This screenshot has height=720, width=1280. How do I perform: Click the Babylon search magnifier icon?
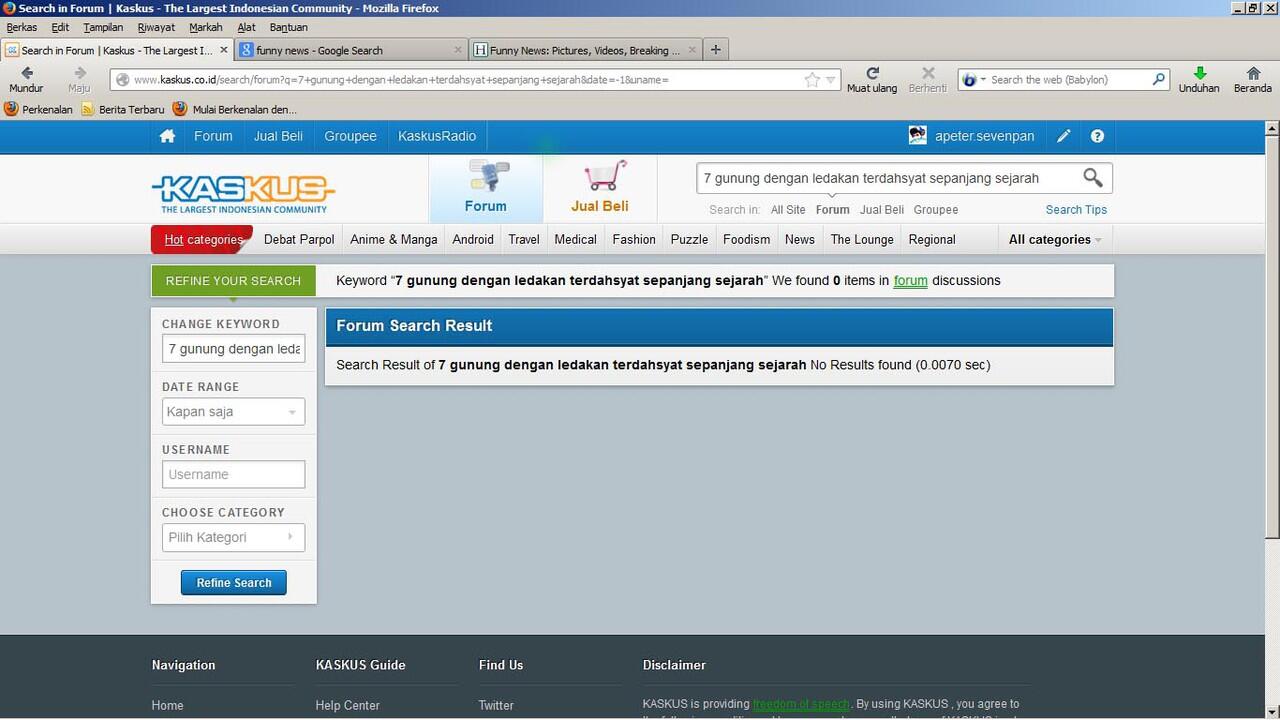click(1159, 79)
